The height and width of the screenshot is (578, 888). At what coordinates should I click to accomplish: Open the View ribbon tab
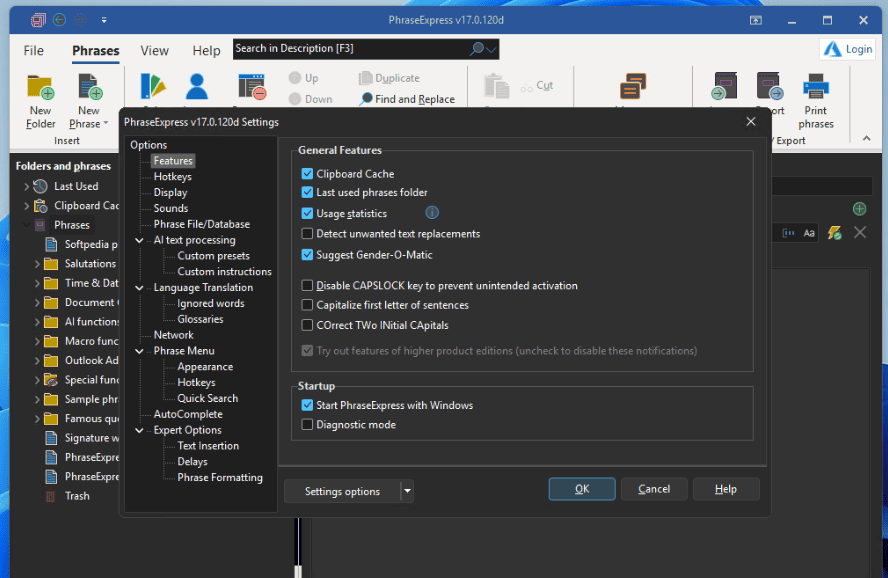coord(155,51)
